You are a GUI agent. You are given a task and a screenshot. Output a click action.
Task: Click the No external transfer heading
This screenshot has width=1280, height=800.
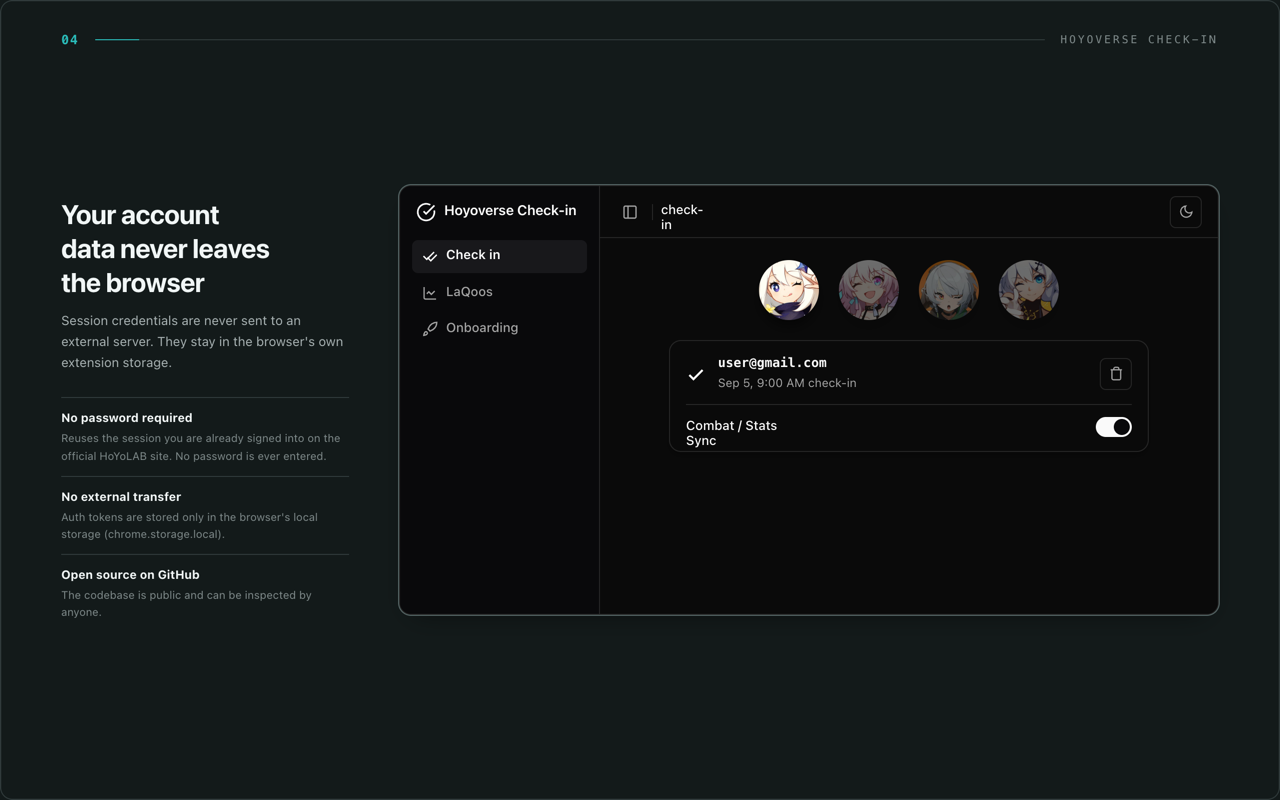click(121, 497)
